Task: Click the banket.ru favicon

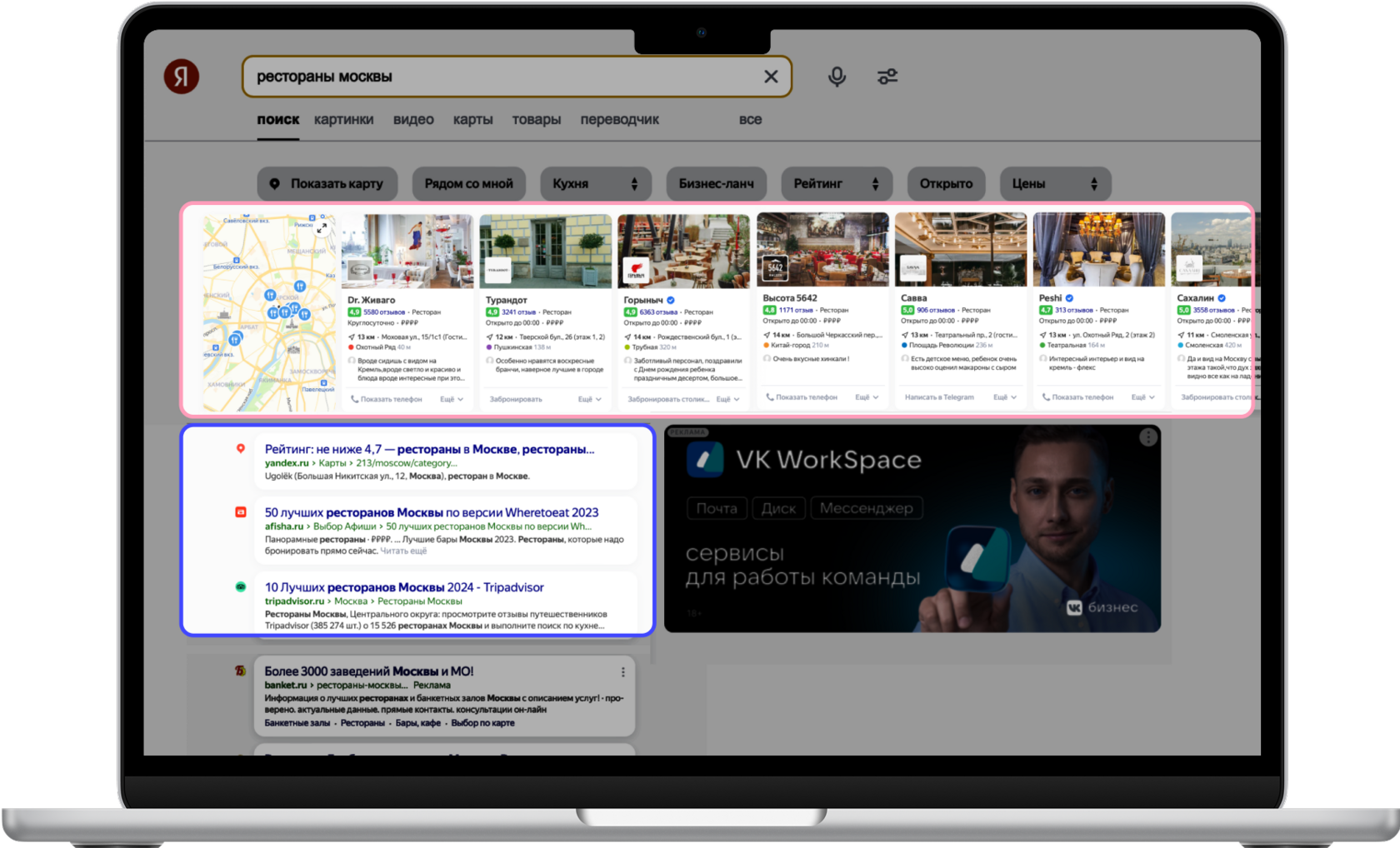Action: pos(240,671)
